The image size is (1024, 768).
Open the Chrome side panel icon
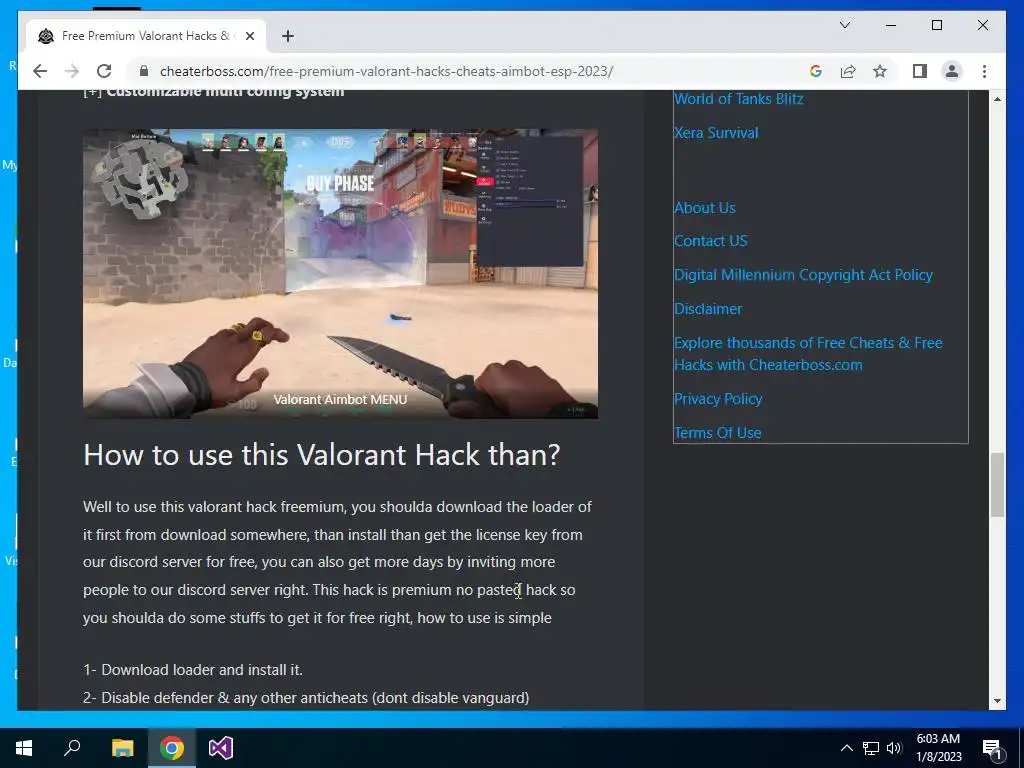920,71
